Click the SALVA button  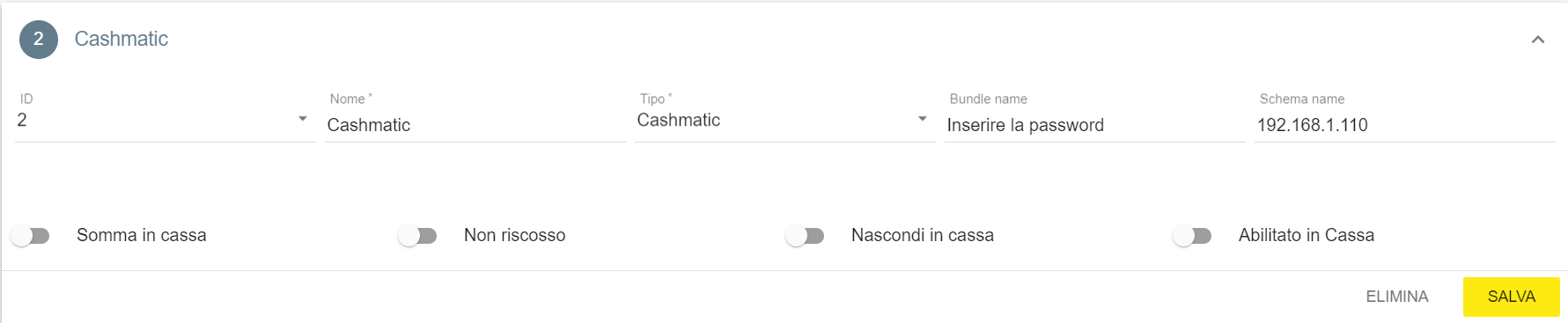pyautogui.click(x=1512, y=297)
